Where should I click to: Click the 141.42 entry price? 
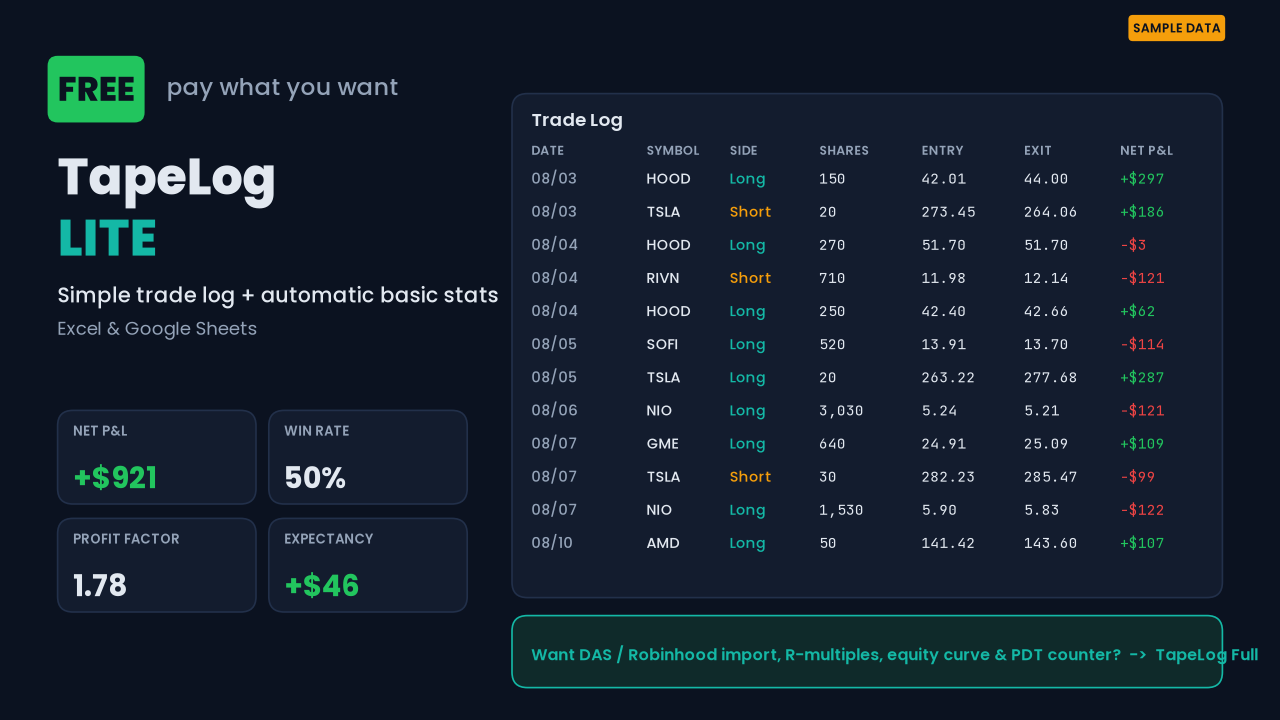pos(948,543)
